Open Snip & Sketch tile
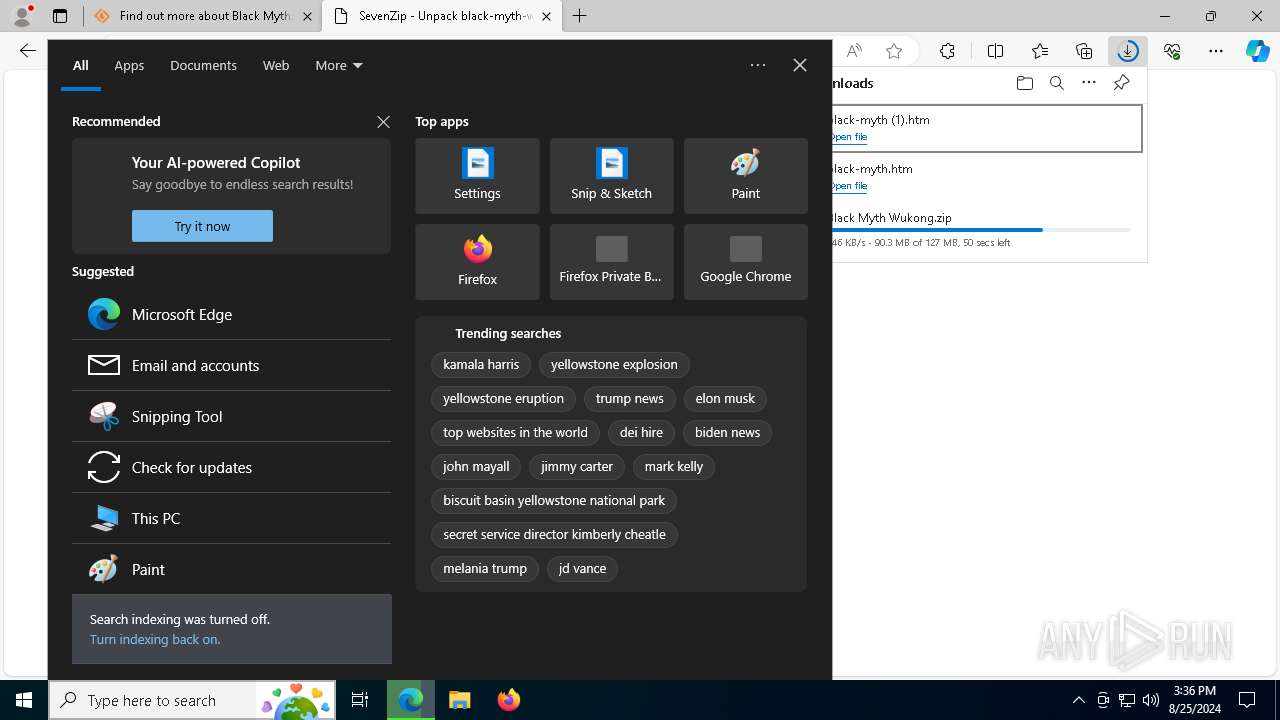Viewport: 1280px width, 720px height. [611, 176]
